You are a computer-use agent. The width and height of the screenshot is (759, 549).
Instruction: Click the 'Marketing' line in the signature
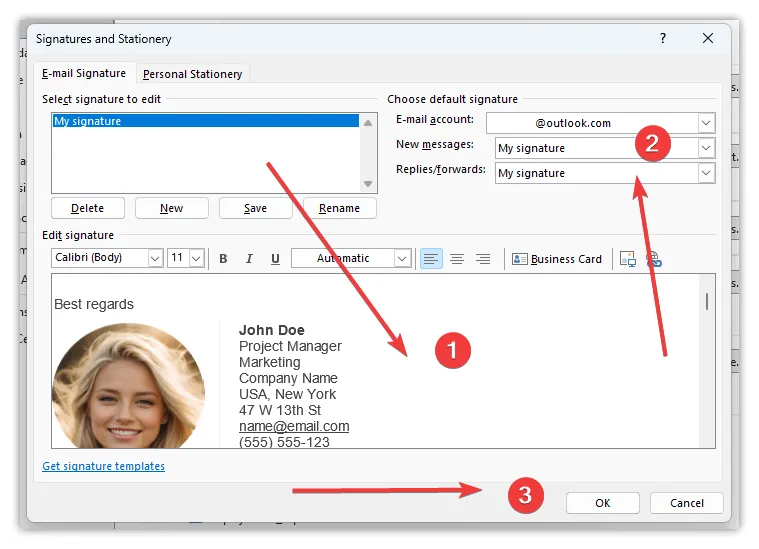[x=270, y=362]
